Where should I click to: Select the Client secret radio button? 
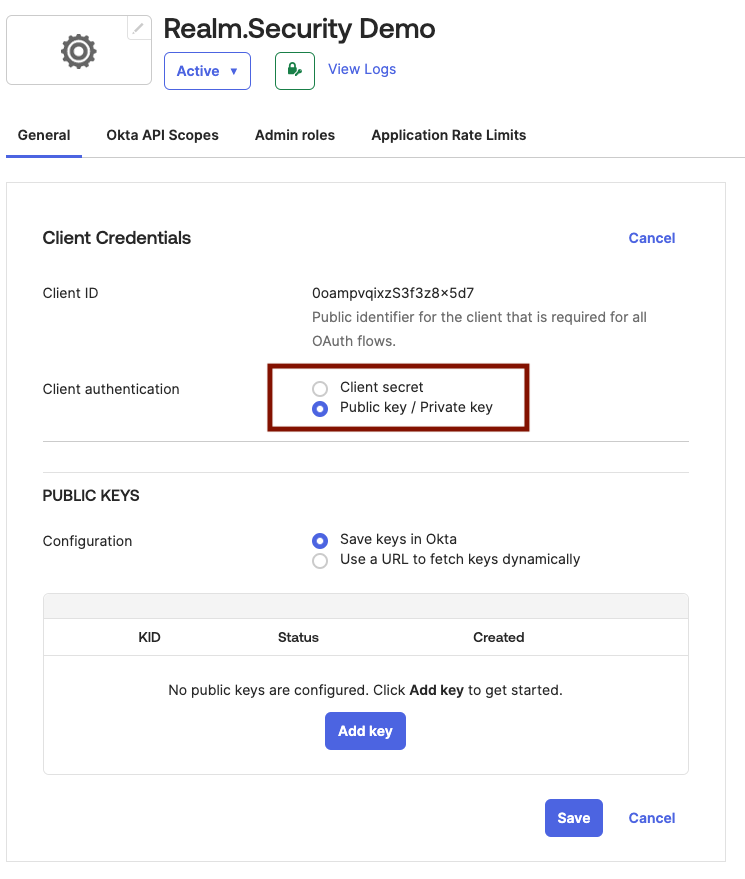[x=320, y=388]
